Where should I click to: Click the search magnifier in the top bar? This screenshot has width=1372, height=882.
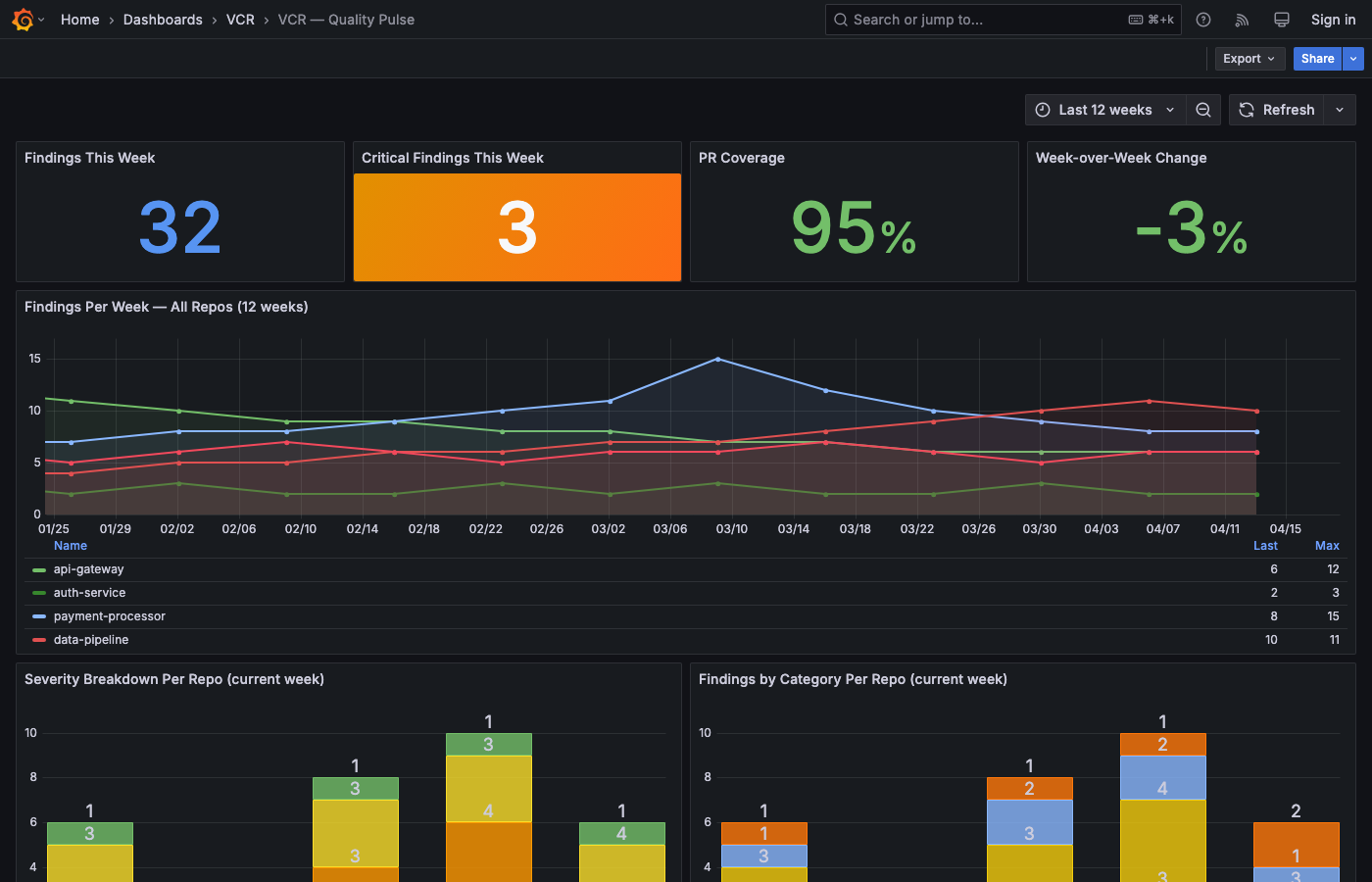[x=840, y=19]
